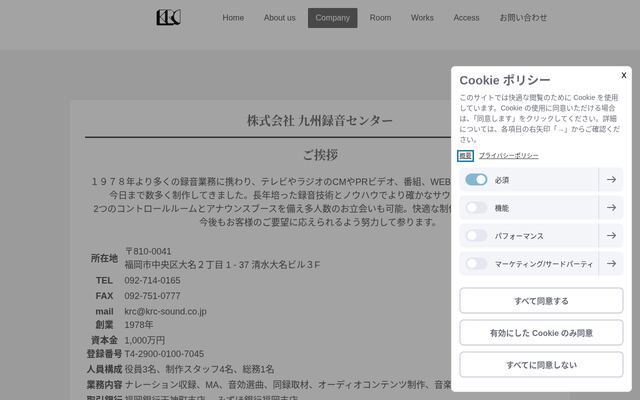This screenshot has width=640, height=400.
Task: Expand マーケティング/サードパーティ details arrow
Action: point(611,264)
